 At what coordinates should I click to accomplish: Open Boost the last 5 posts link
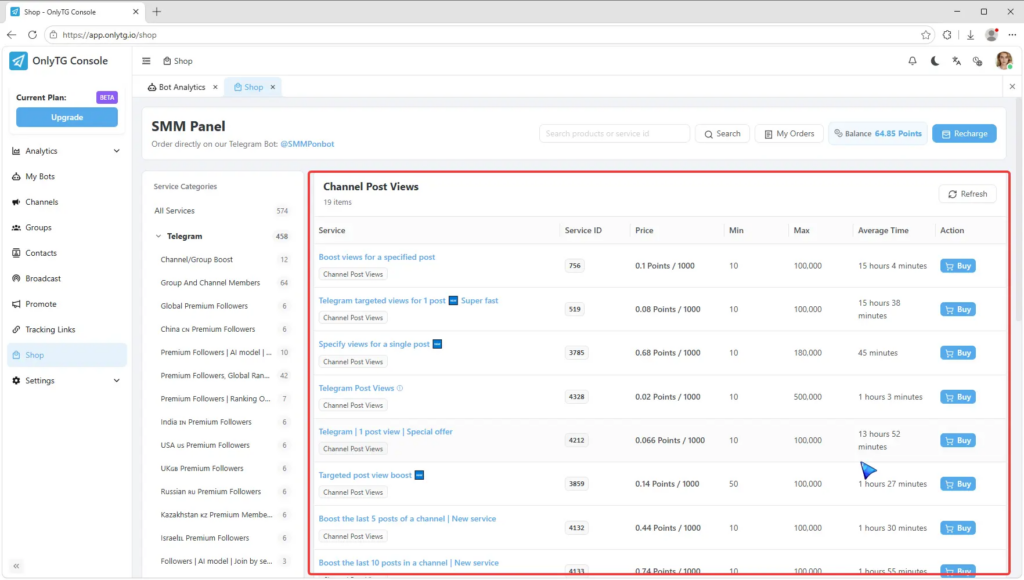[407, 519]
